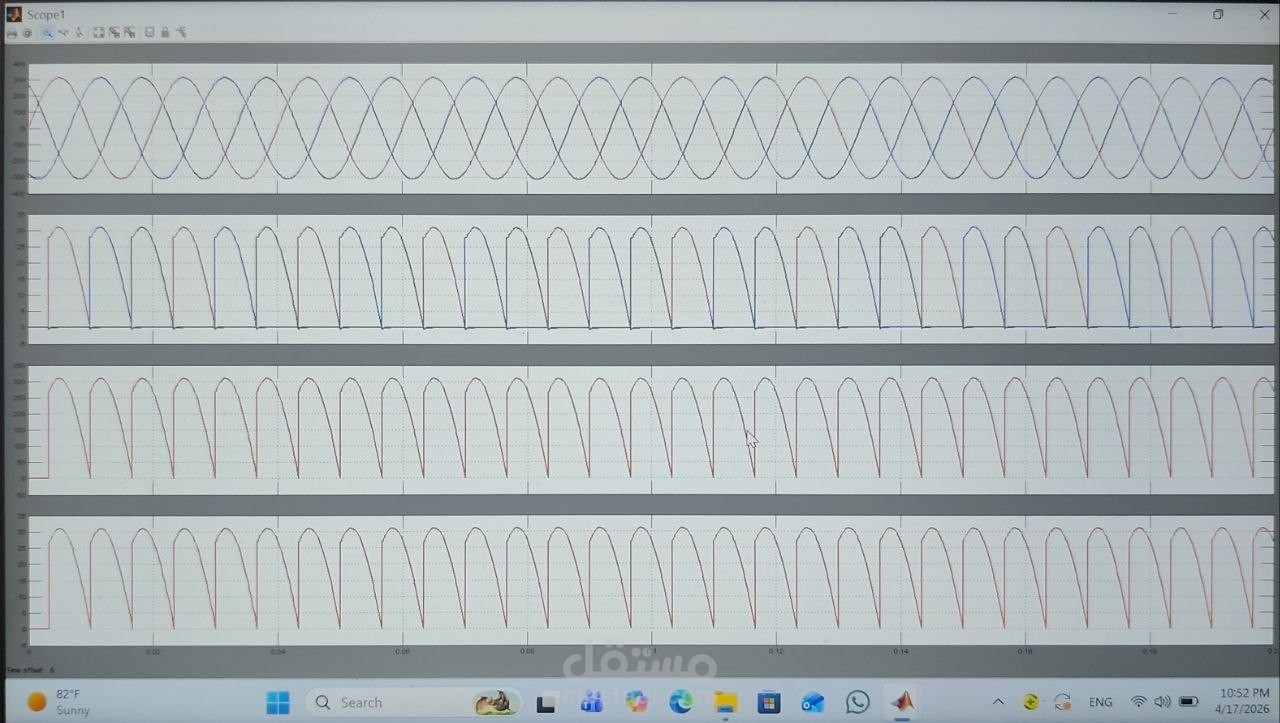Screen dimensions: 1280x723
Task: Open the ENG language switcher
Action: (1100, 702)
